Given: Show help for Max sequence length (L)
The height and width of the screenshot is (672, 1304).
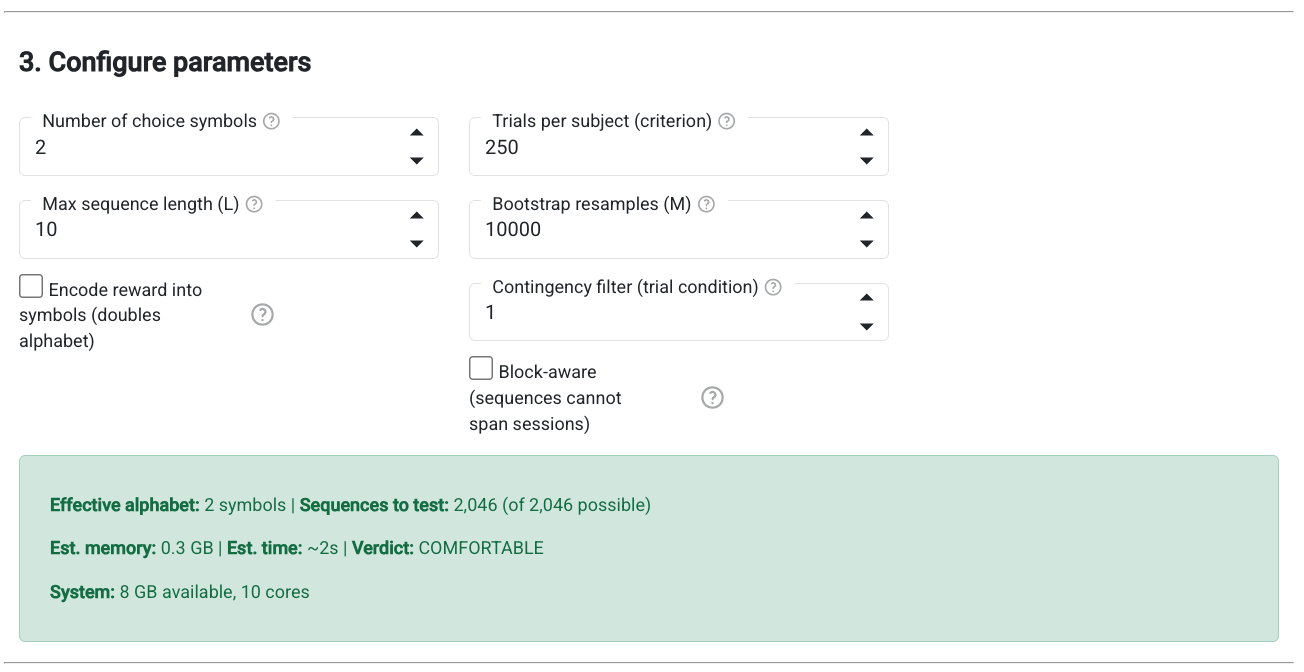Looking at the screenshot, I should 254,204.
